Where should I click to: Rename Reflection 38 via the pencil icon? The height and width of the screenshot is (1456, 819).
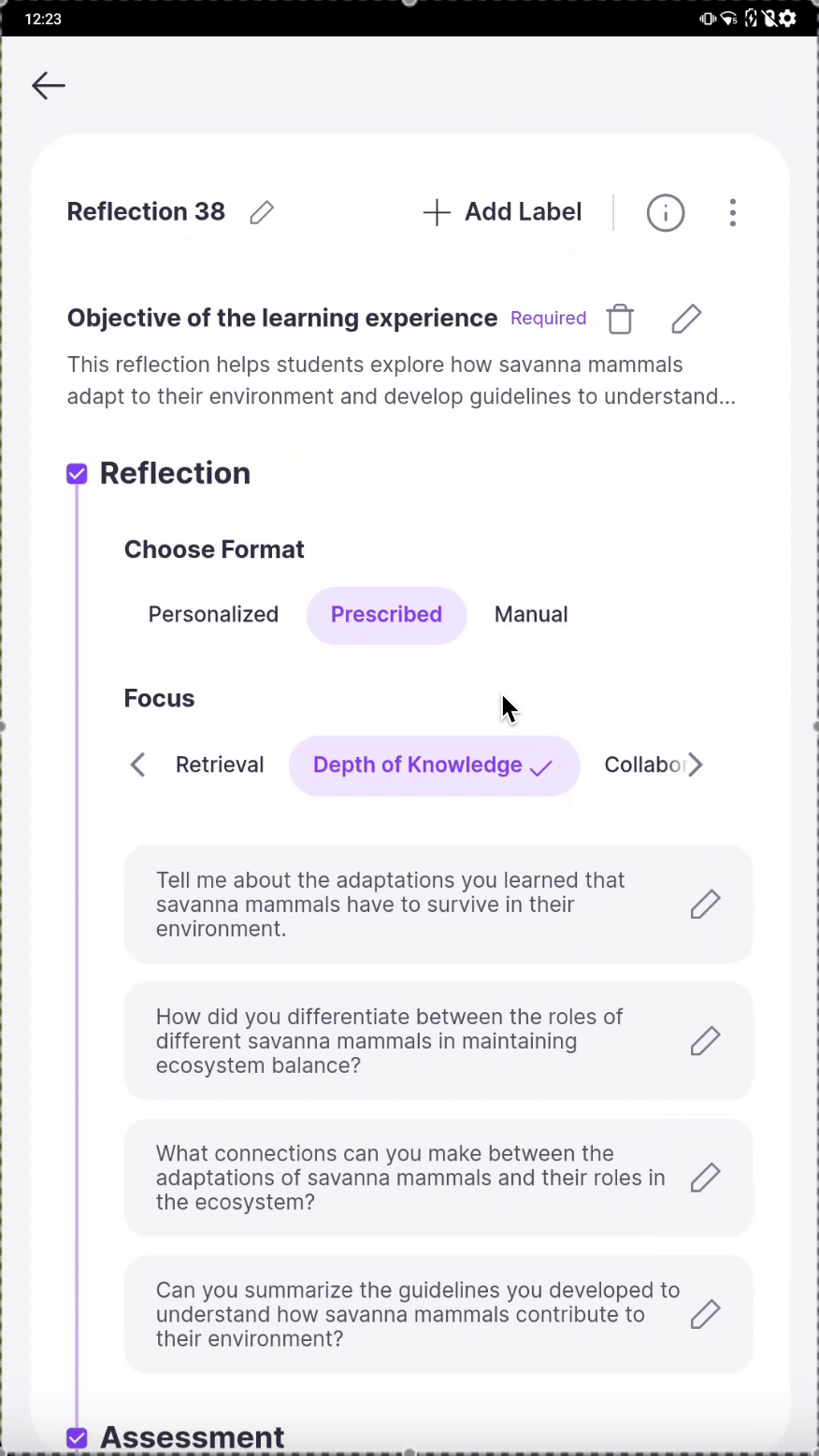point(262,212)
